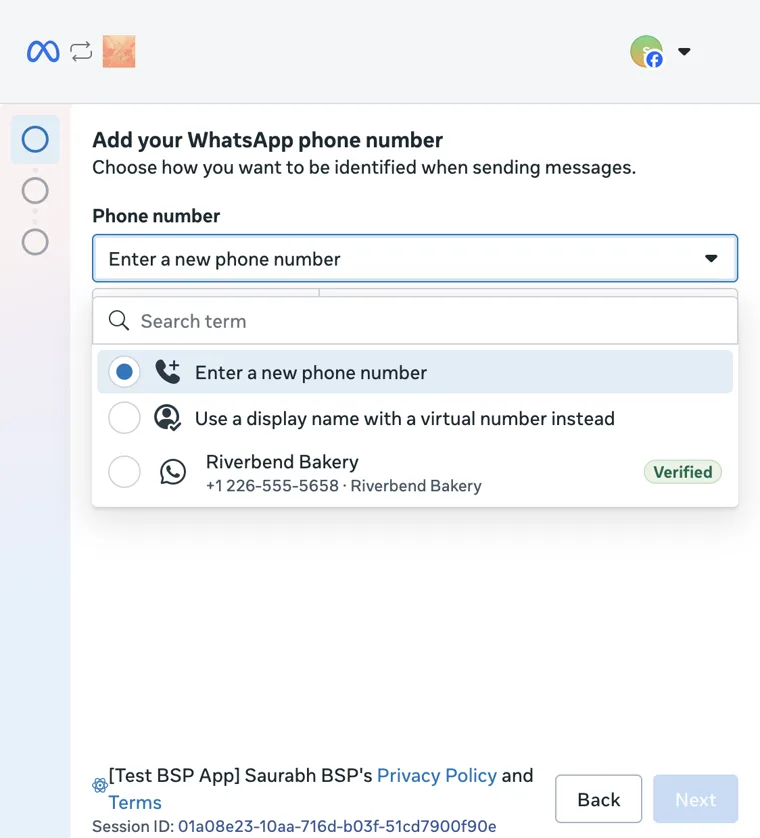Choose 'Enter a new phone number' option text
760x838 pixels.
pos(311,373)
